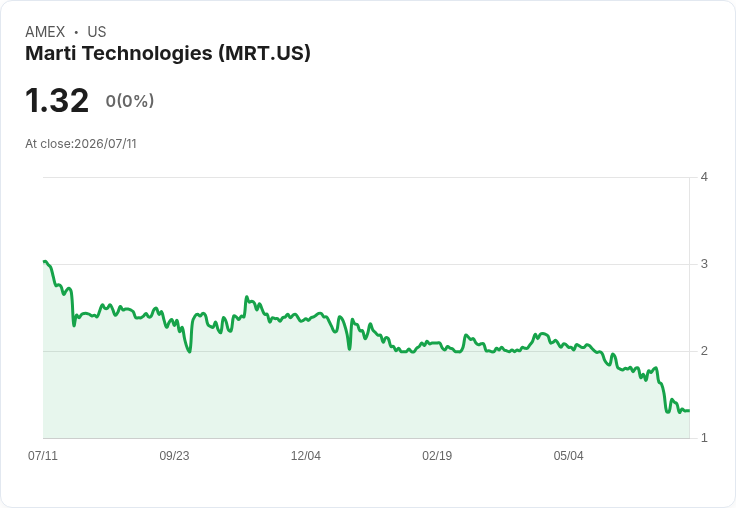Select the 09/23 date axis label
Viewport: 736px width, 508px height.
[174, 455]
